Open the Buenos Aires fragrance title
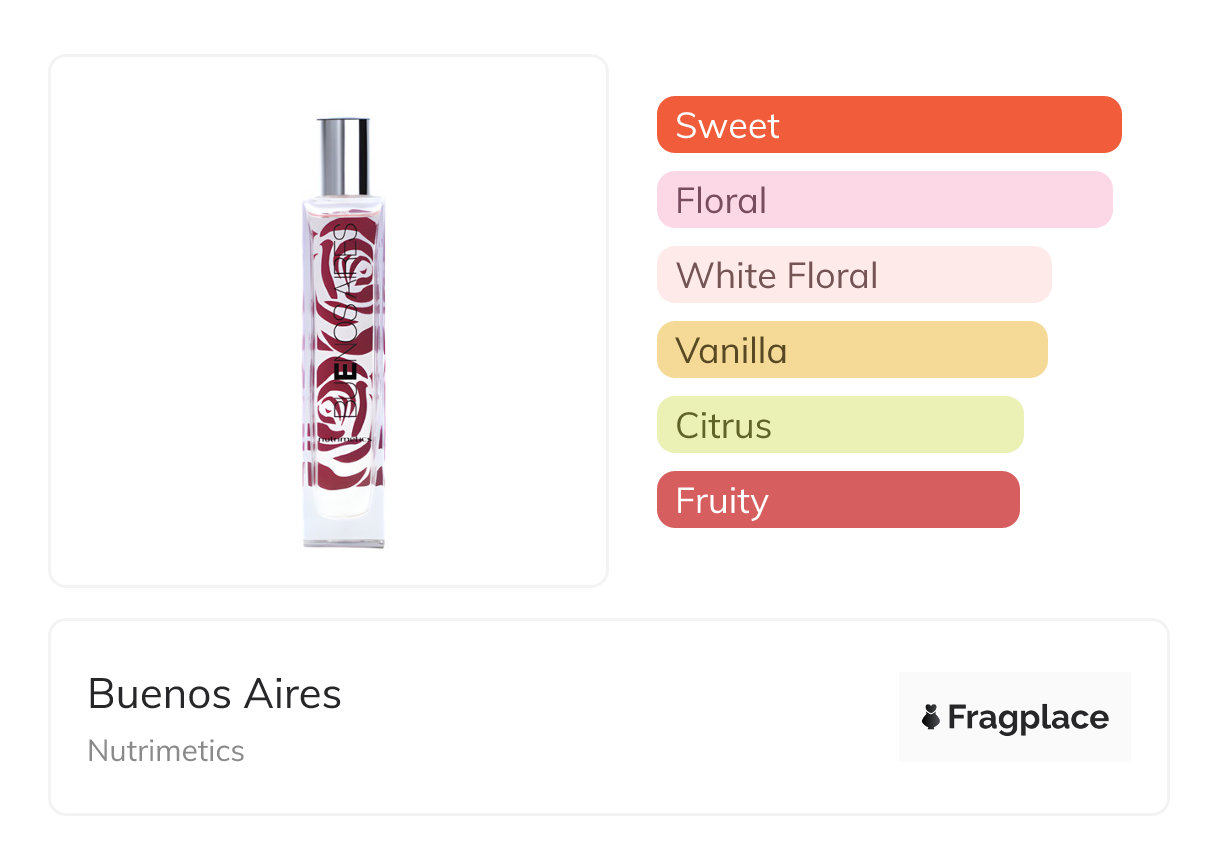 (x=215, y=694)
